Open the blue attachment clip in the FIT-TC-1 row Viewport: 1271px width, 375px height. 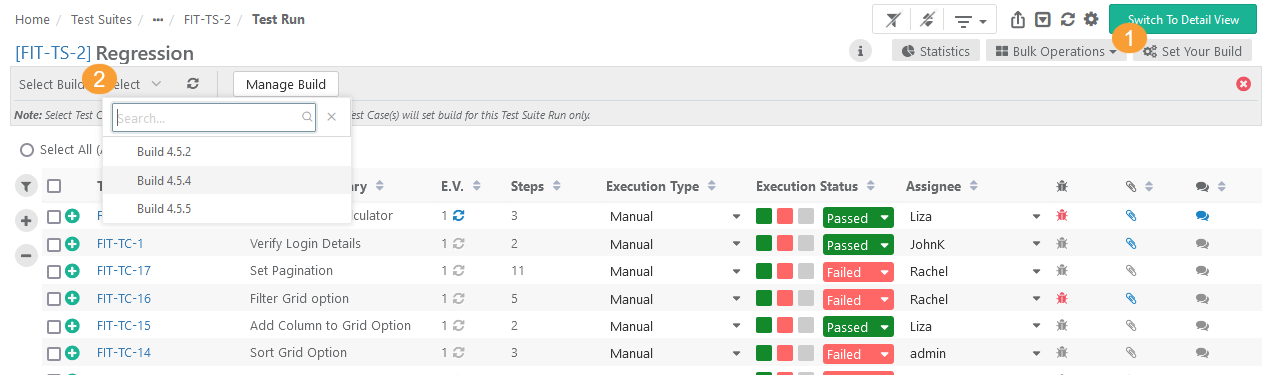1131,243
